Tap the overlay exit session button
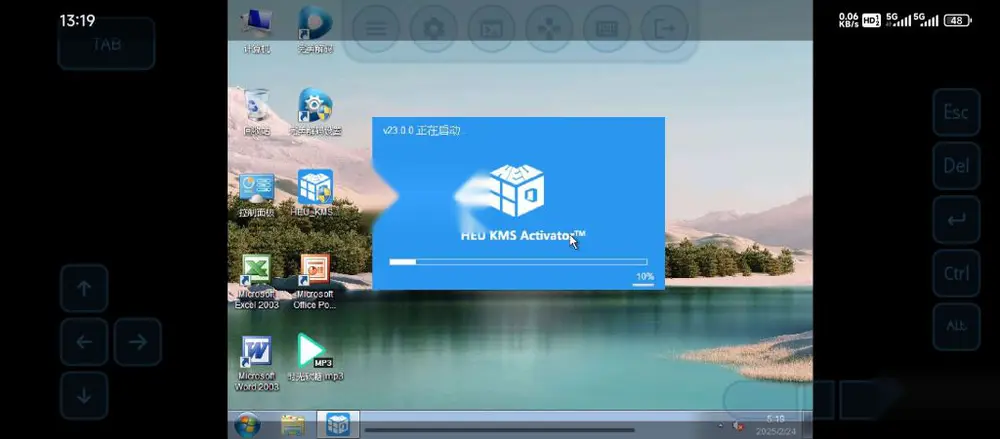 point(665,29)
